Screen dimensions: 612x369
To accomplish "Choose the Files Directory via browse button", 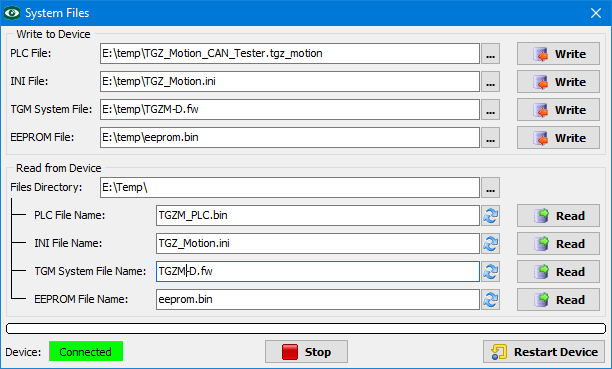I will tap(491, 188).
